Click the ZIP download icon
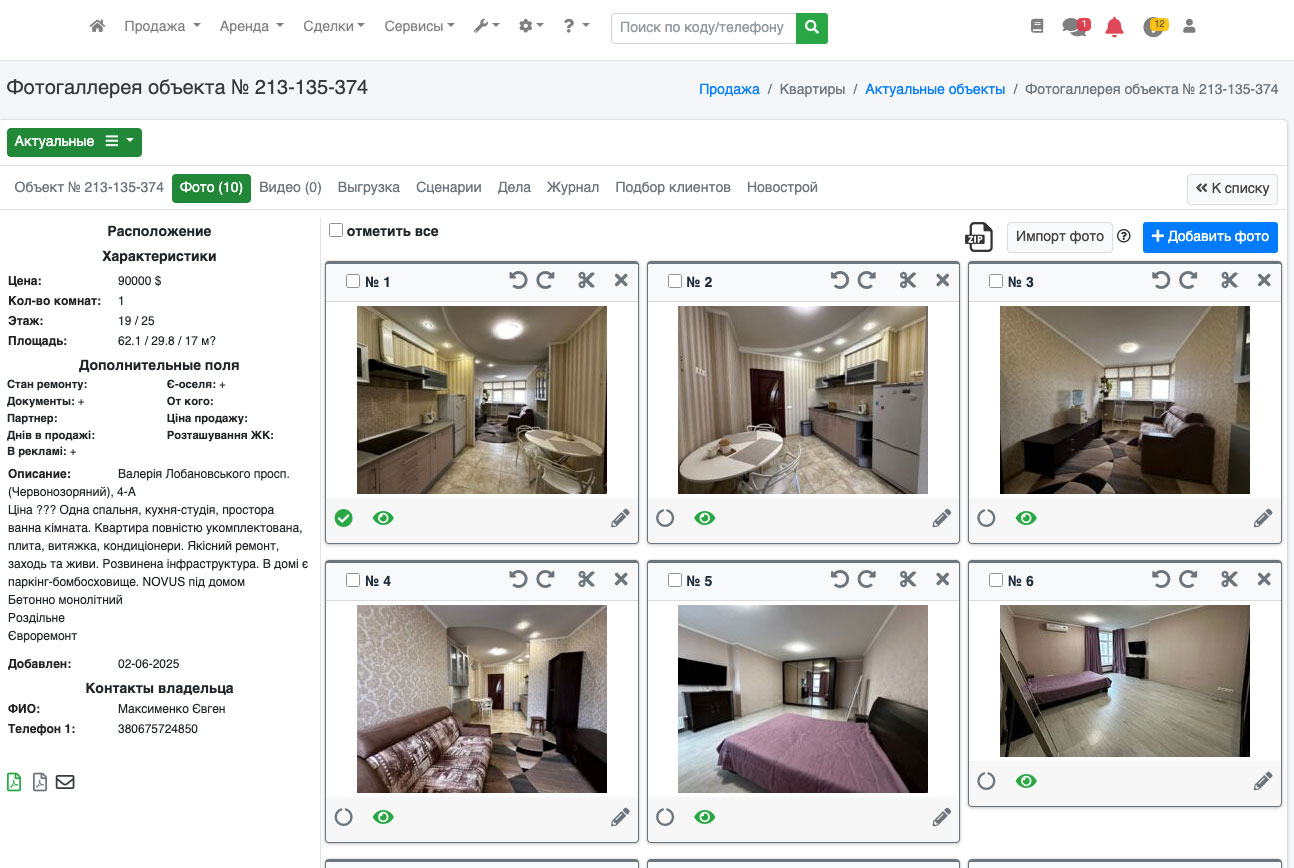Viewport: 1294px width, 868px height. pos(978,236)
